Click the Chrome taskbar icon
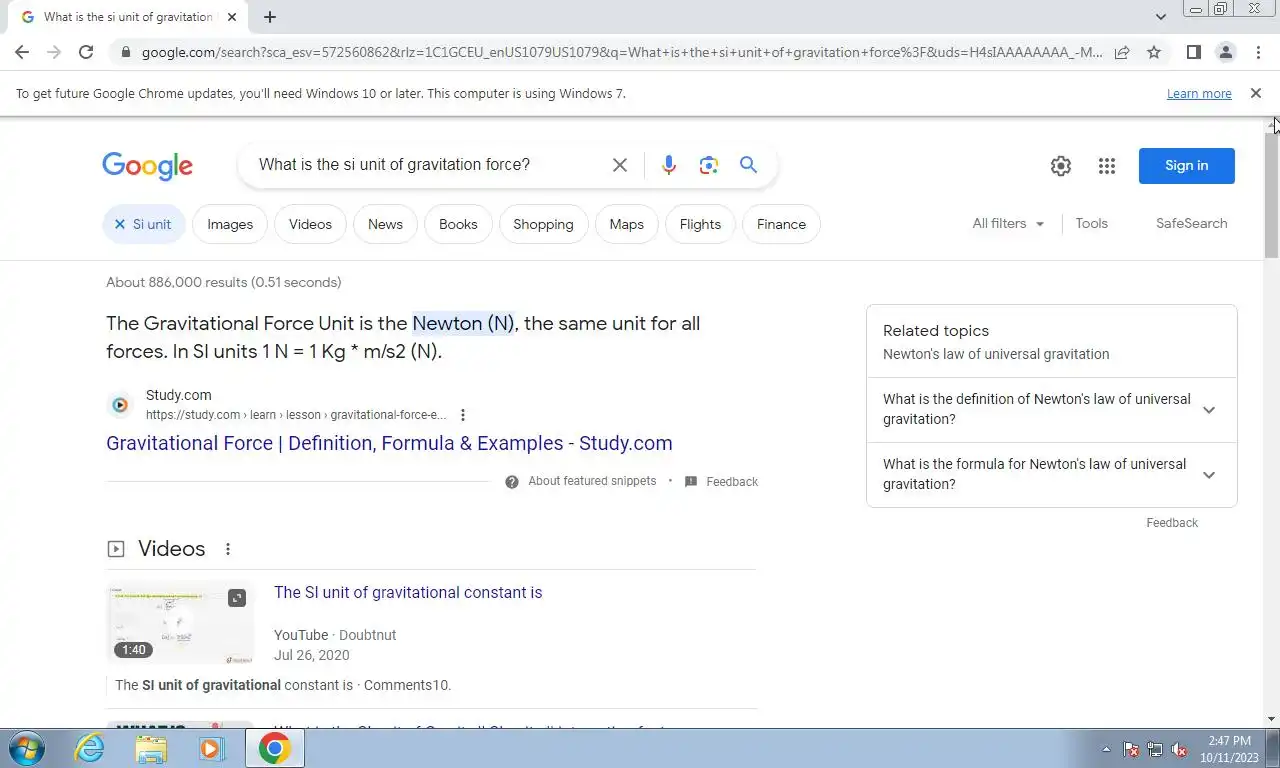The image size is (1280, 768). (x=275, y=748)
